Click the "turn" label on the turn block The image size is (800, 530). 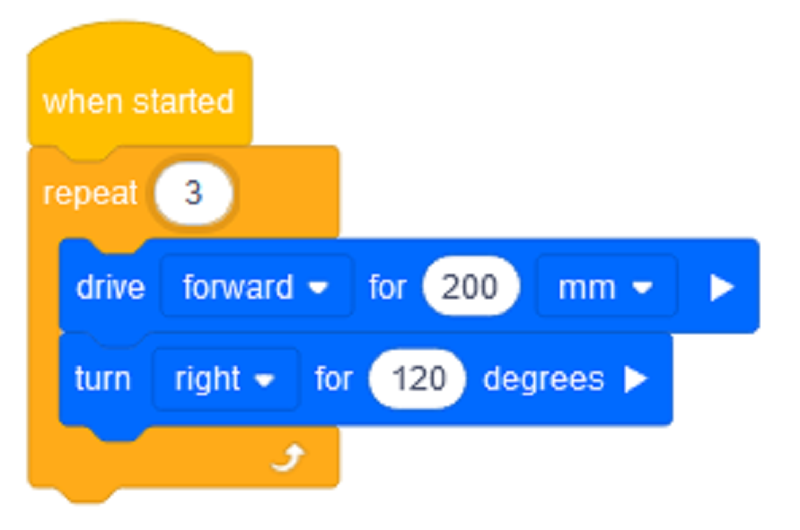(x=102, y=379)
